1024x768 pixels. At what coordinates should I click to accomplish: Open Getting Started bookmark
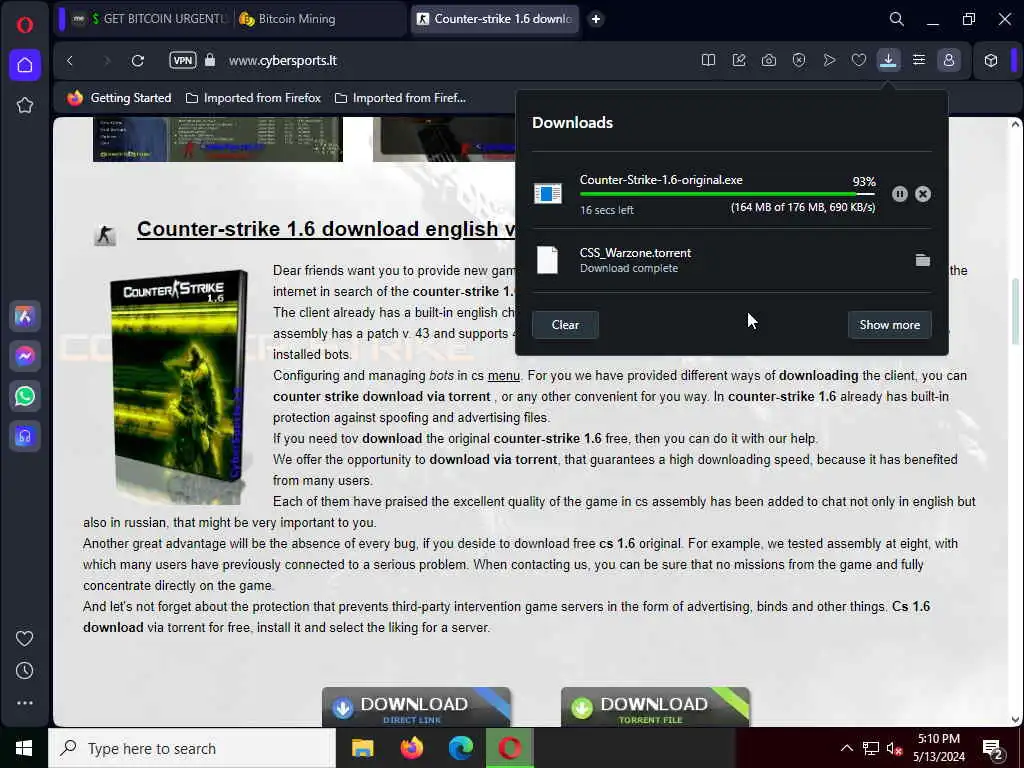pos(120,98)
